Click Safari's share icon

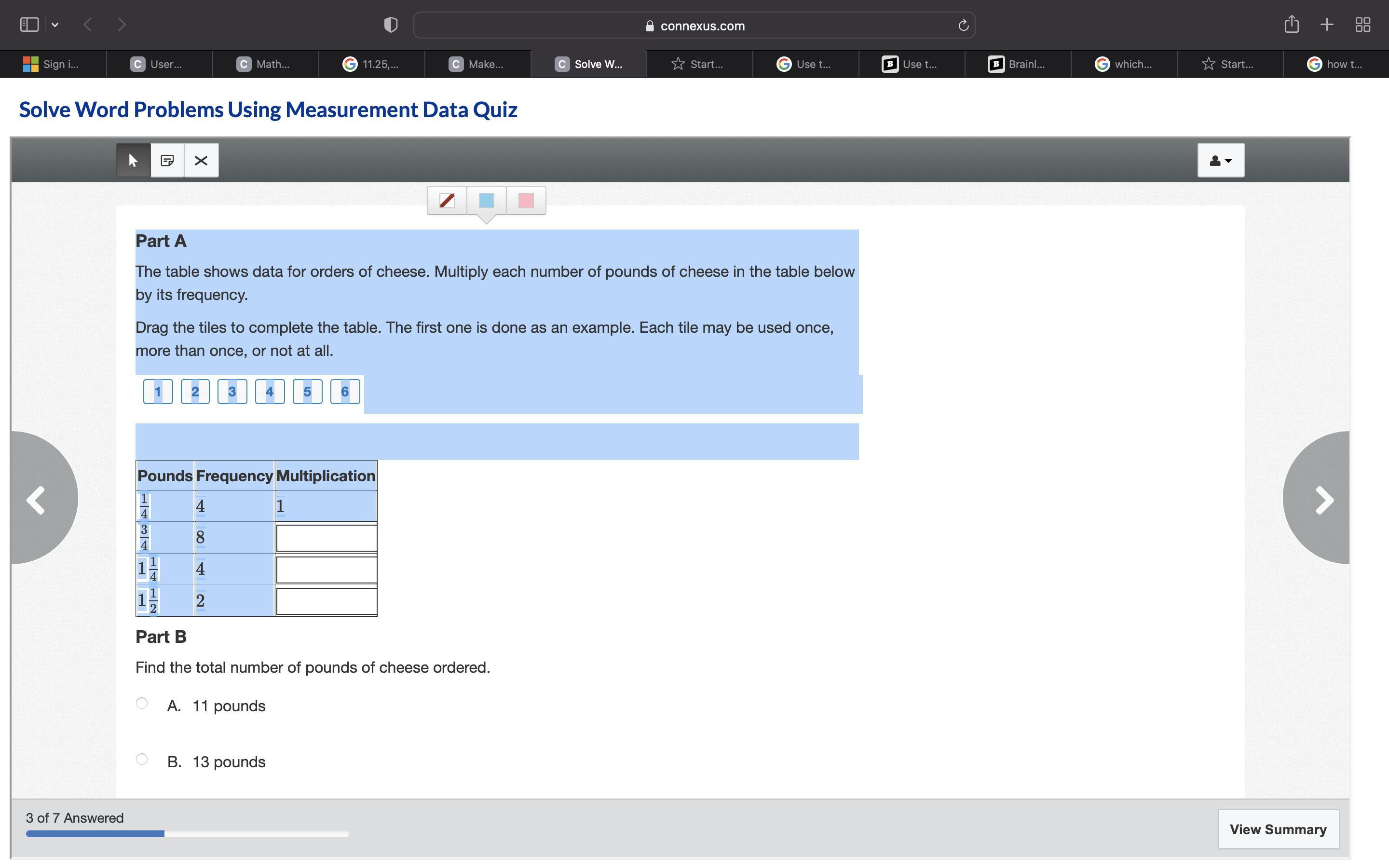coord(1292,25)
